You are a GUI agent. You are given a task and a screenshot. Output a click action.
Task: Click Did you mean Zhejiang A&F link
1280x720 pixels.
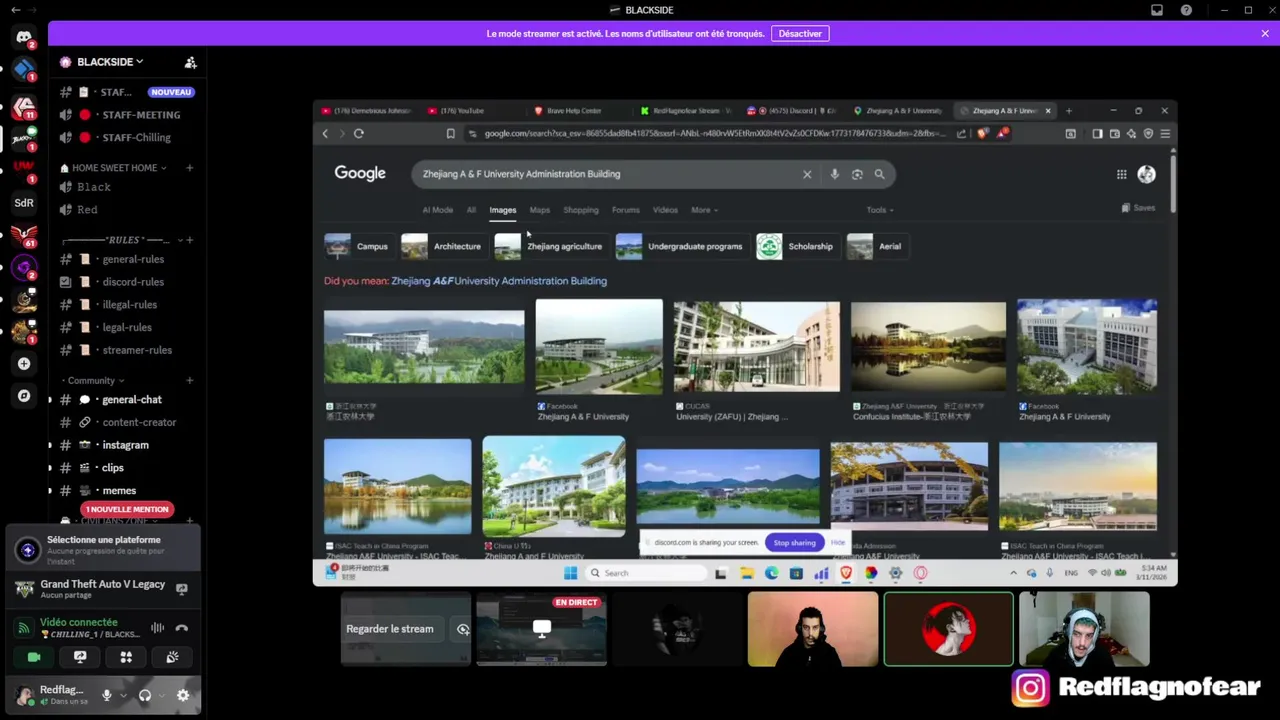(x=499, y=281)
